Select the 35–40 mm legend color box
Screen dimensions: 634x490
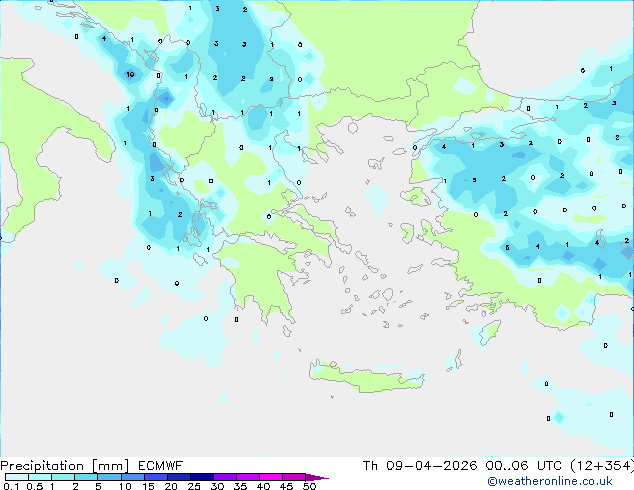coord(247,477)
